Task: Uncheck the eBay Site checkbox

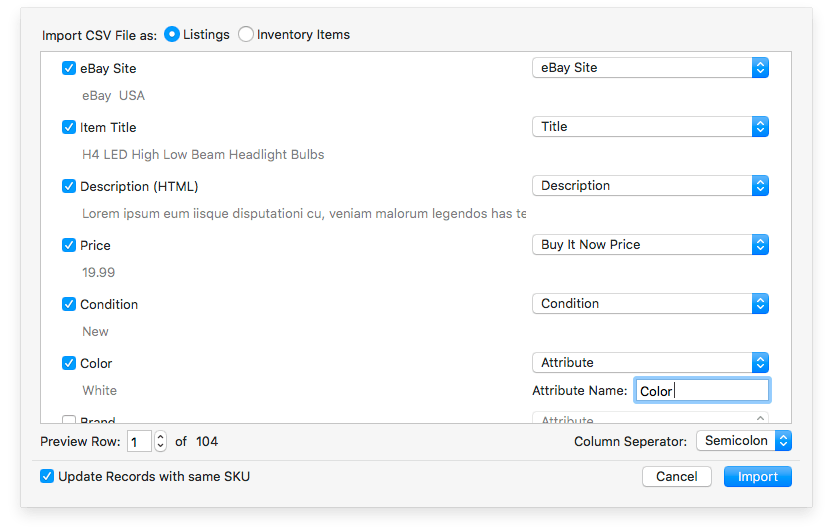Action: [69, 69]
